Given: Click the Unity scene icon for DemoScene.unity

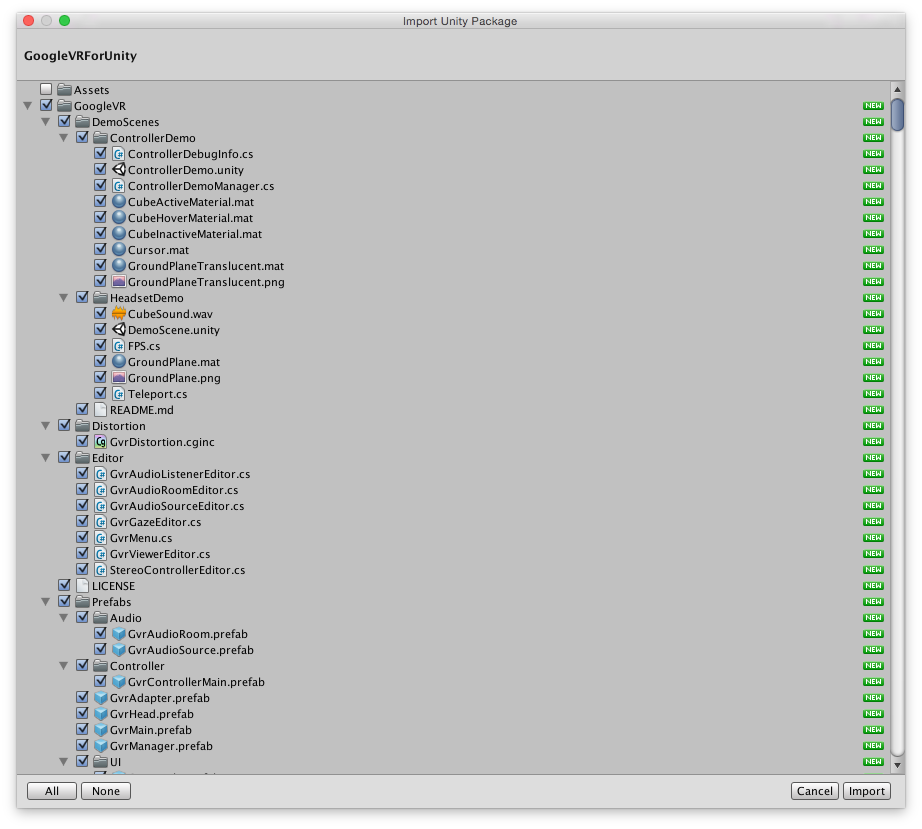Looking at the screenshot, I should click(119, 330).
